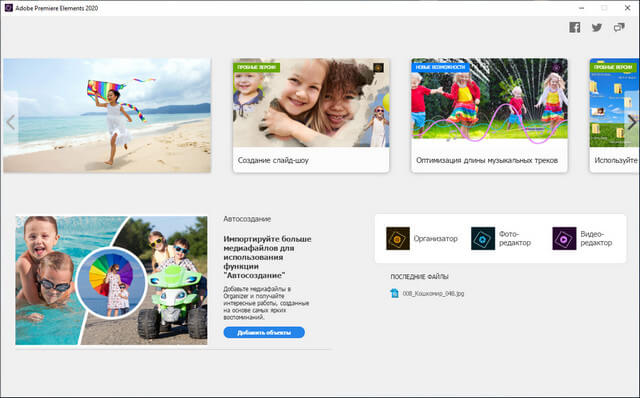This screenshot has height=398, width=640.
Task: Open the beach kite girl banner
Action: (107, 115)
